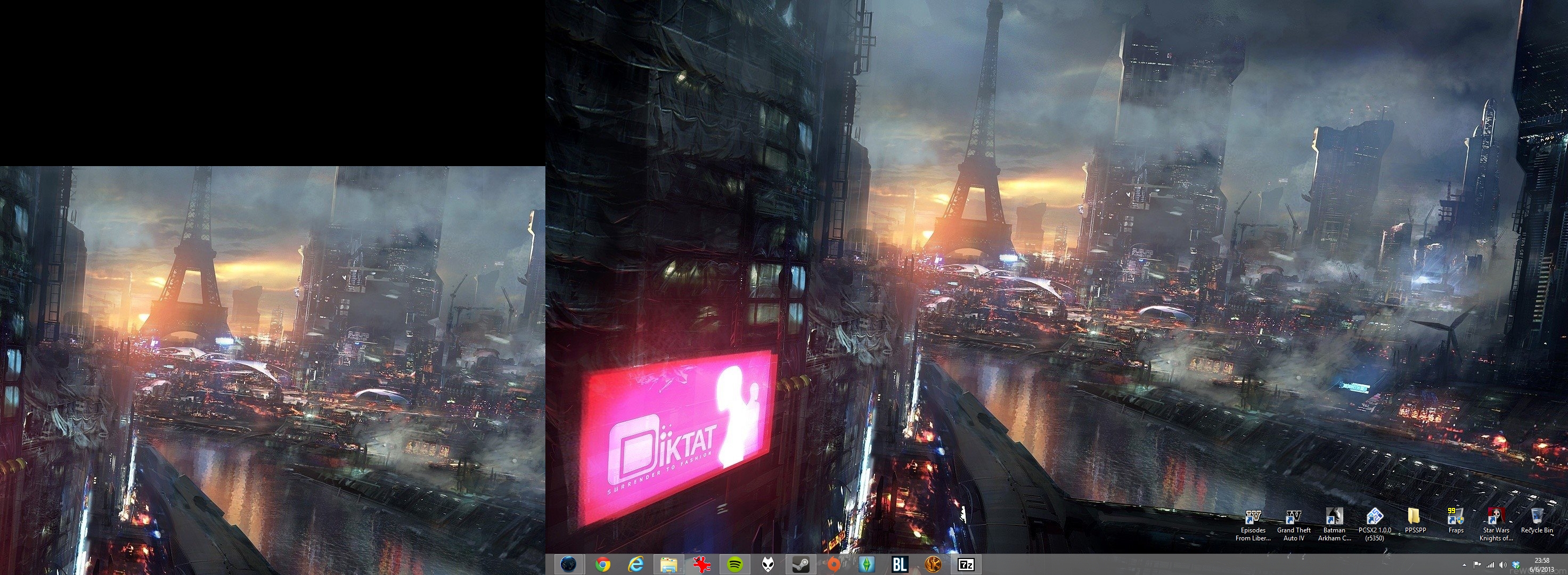The height and width of the screenshot is (575, 1568).
Task: Launch Google Chrome from the taskbar
Action: click(603, 565)
